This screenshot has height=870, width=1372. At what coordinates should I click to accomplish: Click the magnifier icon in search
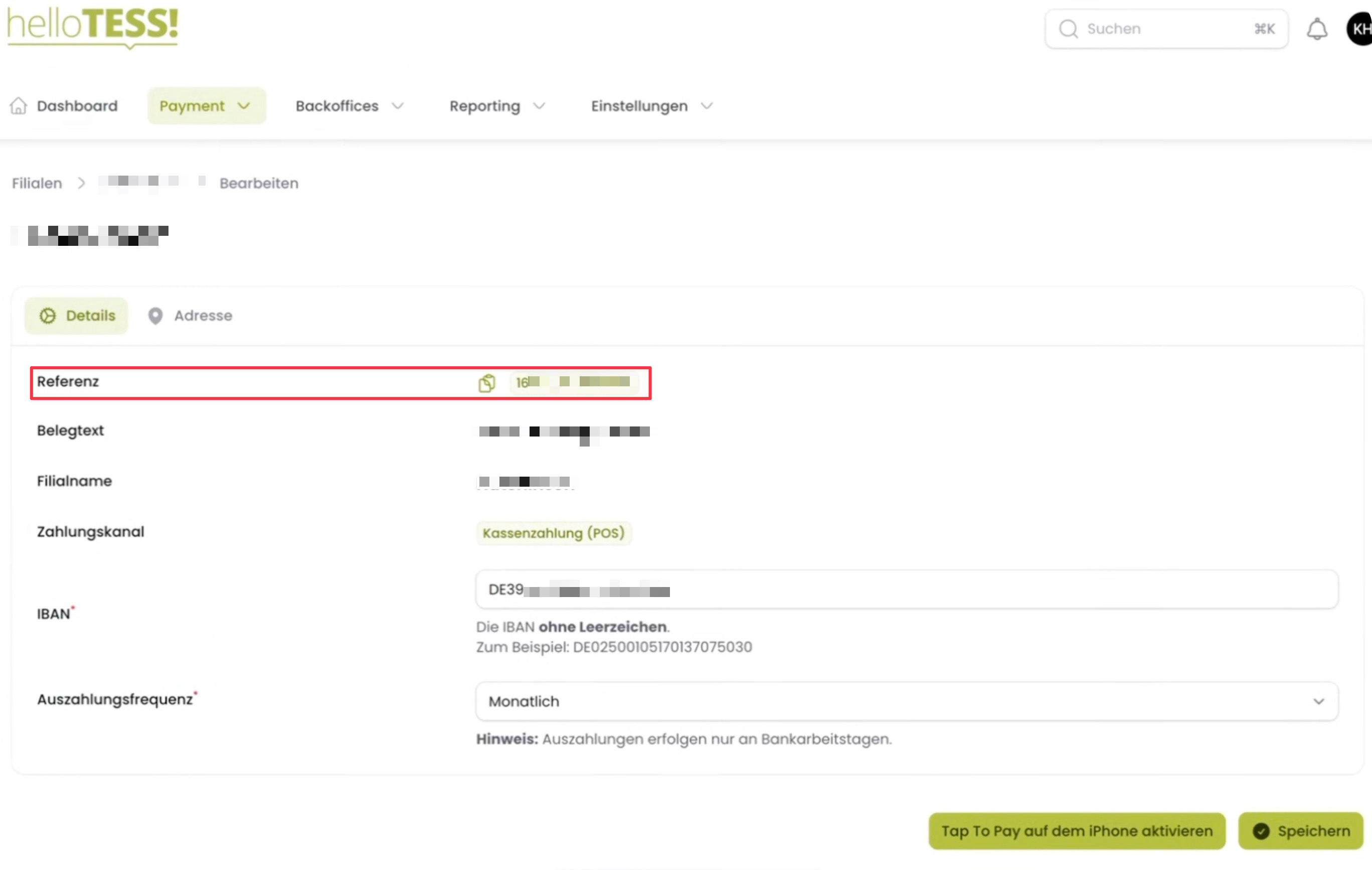[1068, 29]
